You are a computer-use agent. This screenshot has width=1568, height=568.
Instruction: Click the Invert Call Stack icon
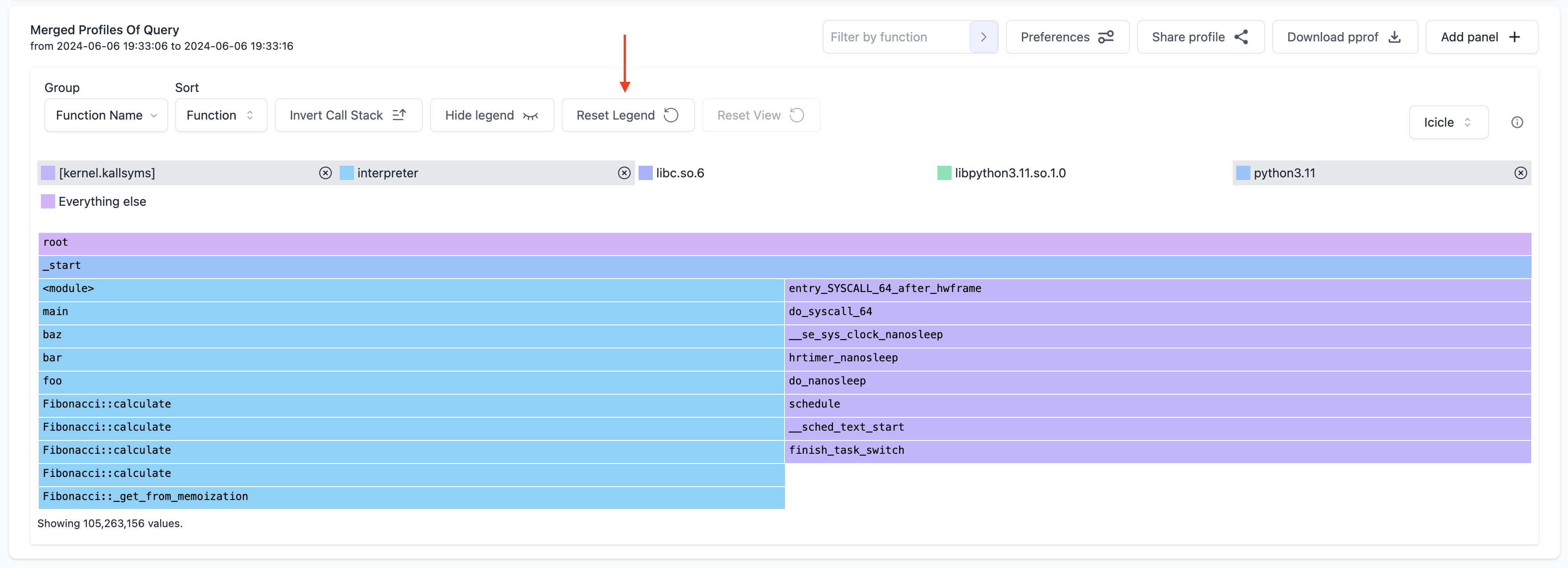point(400,114)
